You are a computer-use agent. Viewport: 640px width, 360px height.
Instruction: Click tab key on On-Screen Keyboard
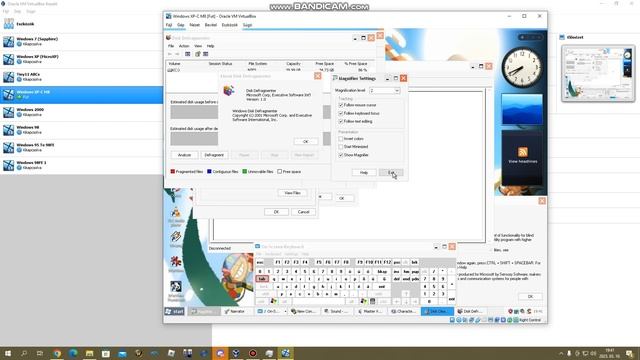pyautogui.click(x=262, y=279)
